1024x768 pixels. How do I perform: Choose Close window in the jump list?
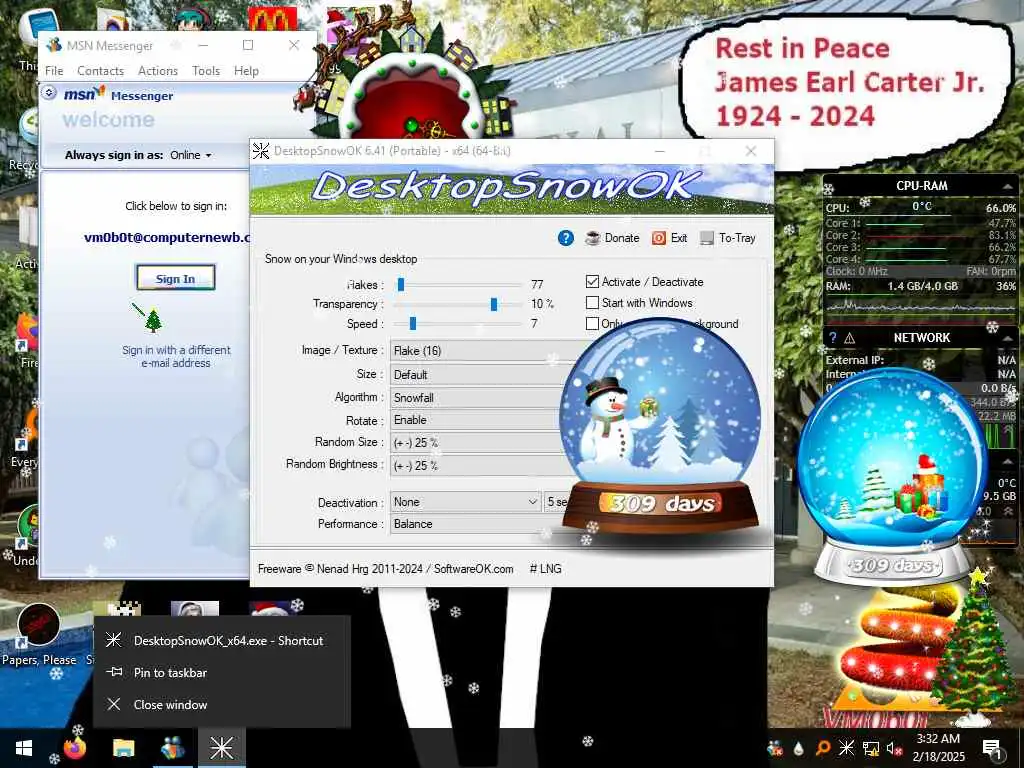(x=222, y=705)
